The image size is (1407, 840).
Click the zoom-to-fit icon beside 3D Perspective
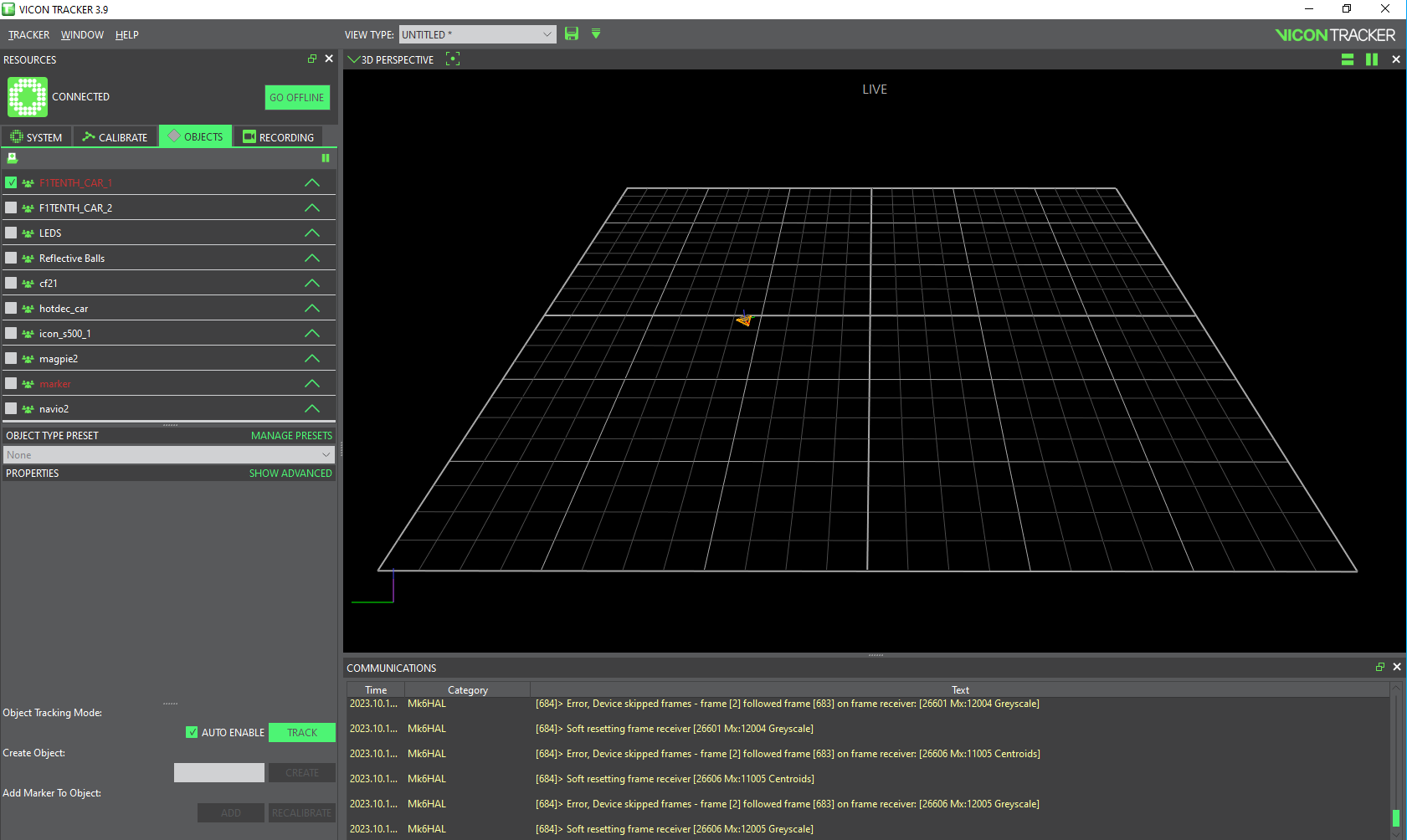tap(453, 59)
